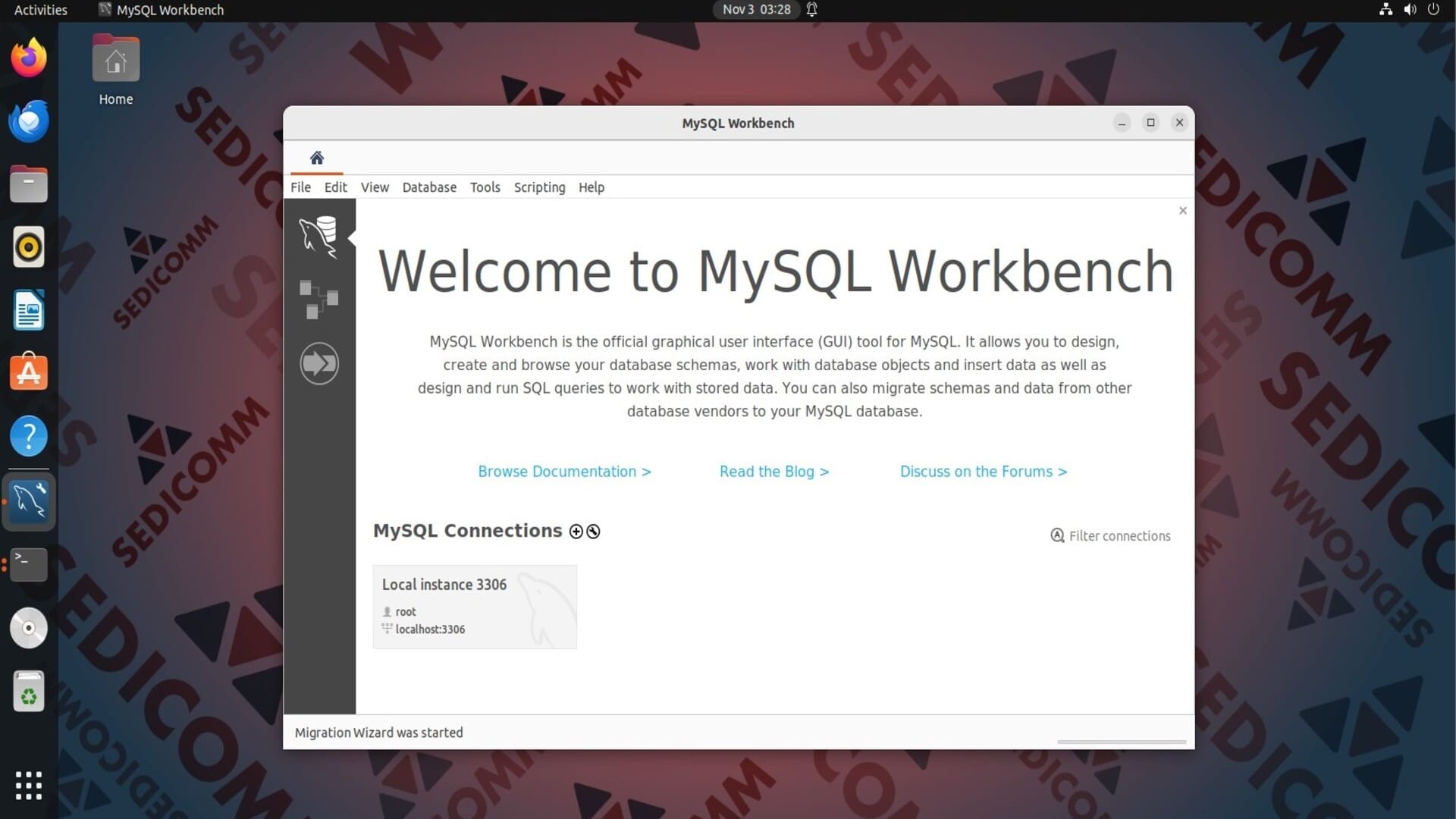Open manage connections wrench icon
The width and height of the screenshot is (1456, 819).
click(594, 532)
